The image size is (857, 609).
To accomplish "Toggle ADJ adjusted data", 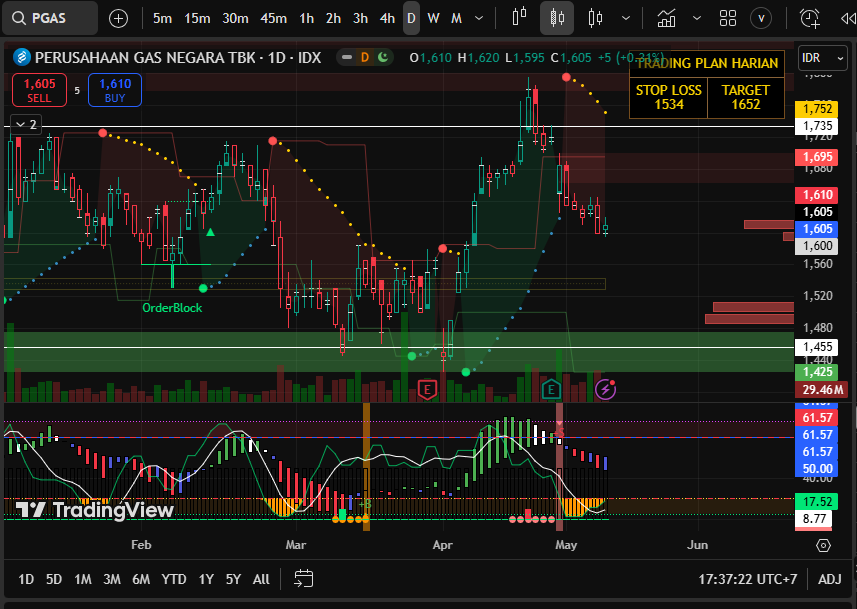I will 830,579.
